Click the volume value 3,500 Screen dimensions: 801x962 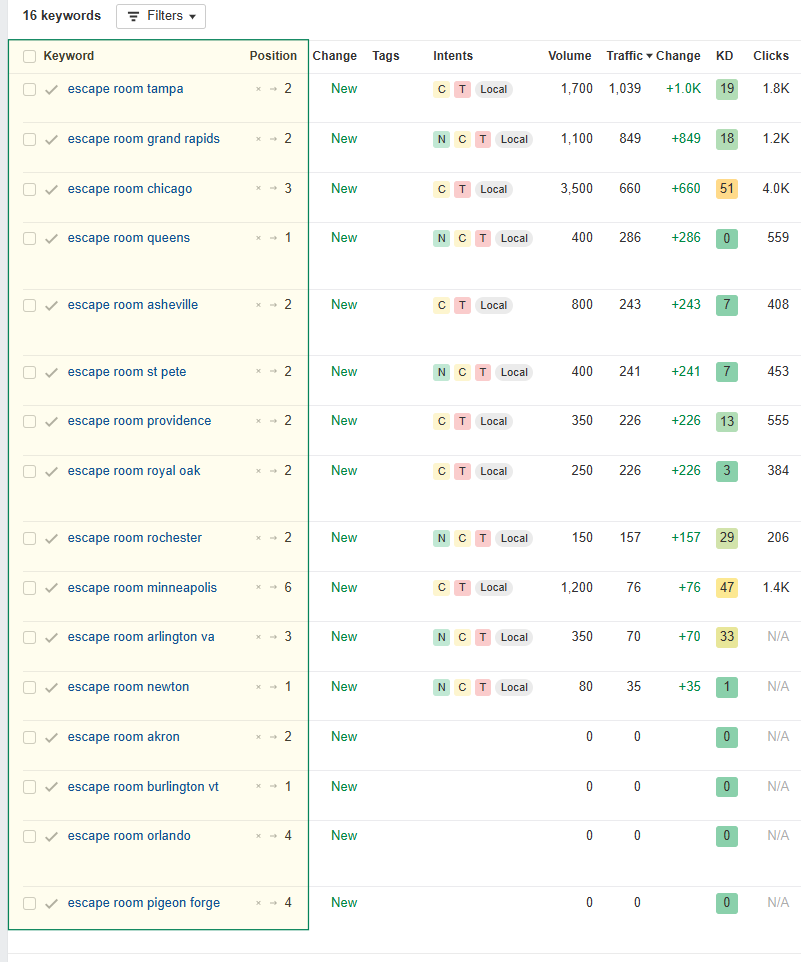577,189
